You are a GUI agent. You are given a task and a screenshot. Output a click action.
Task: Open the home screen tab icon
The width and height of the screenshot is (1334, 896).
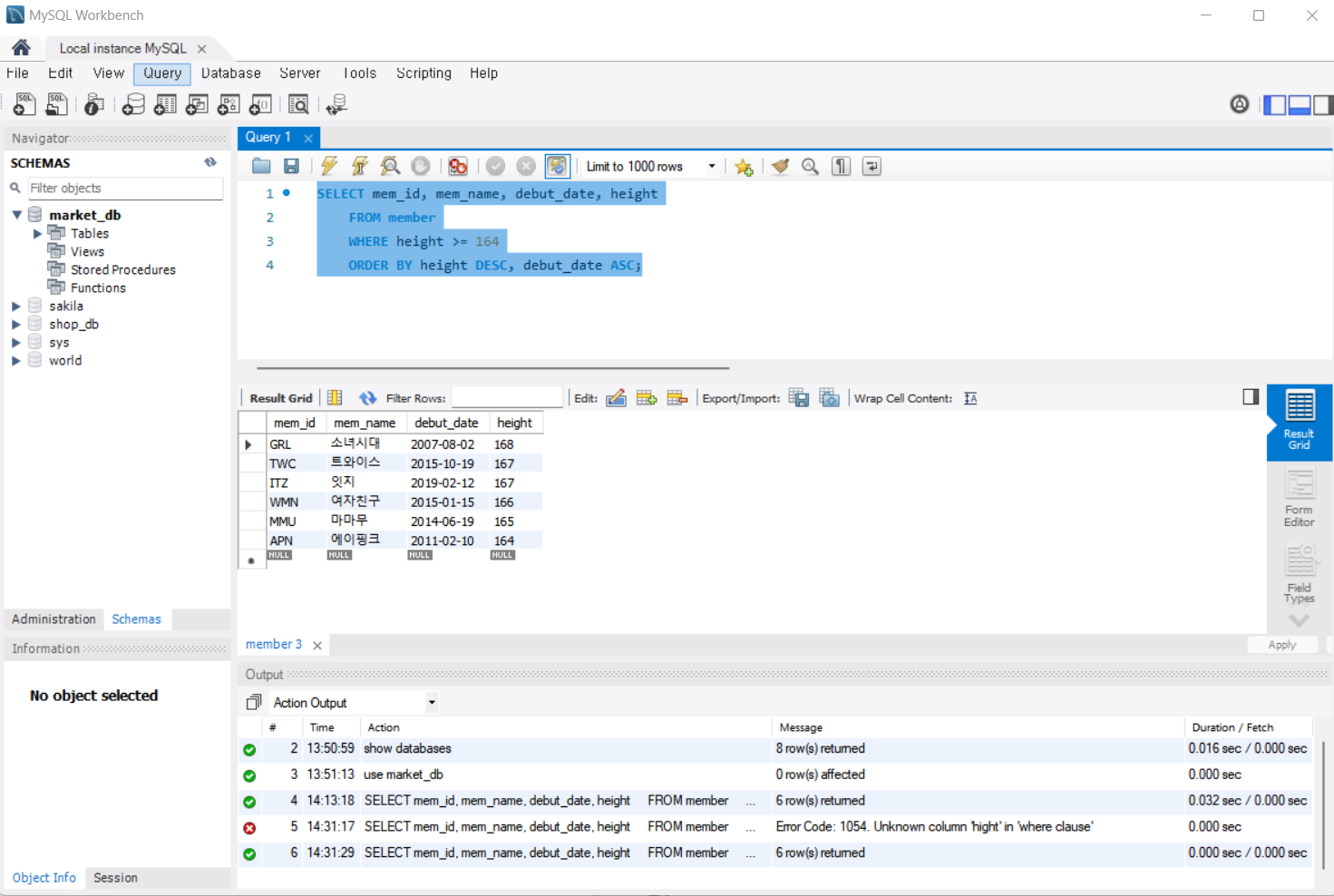tap(21, 48)
